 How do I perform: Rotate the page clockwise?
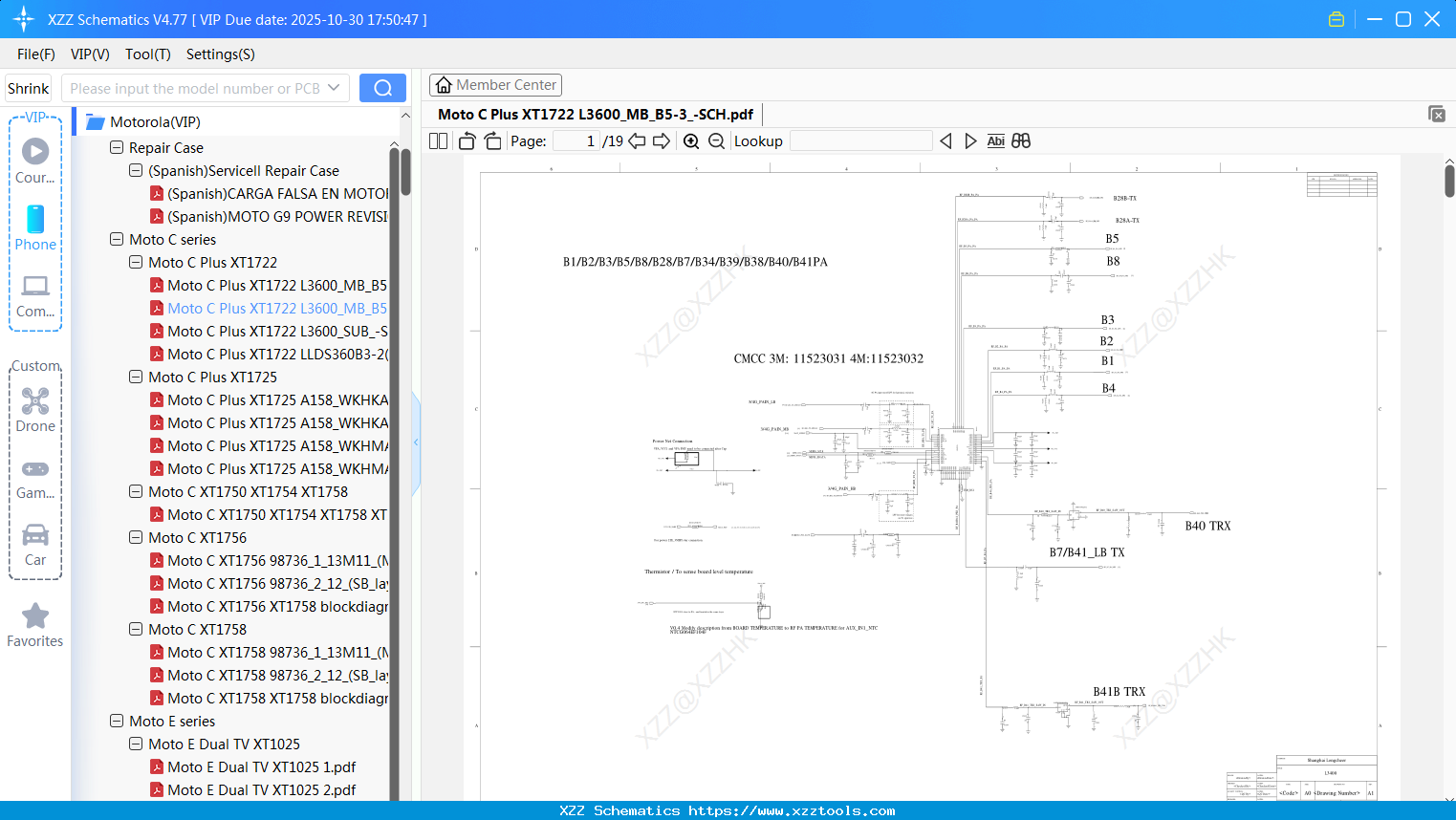[492, 141]
